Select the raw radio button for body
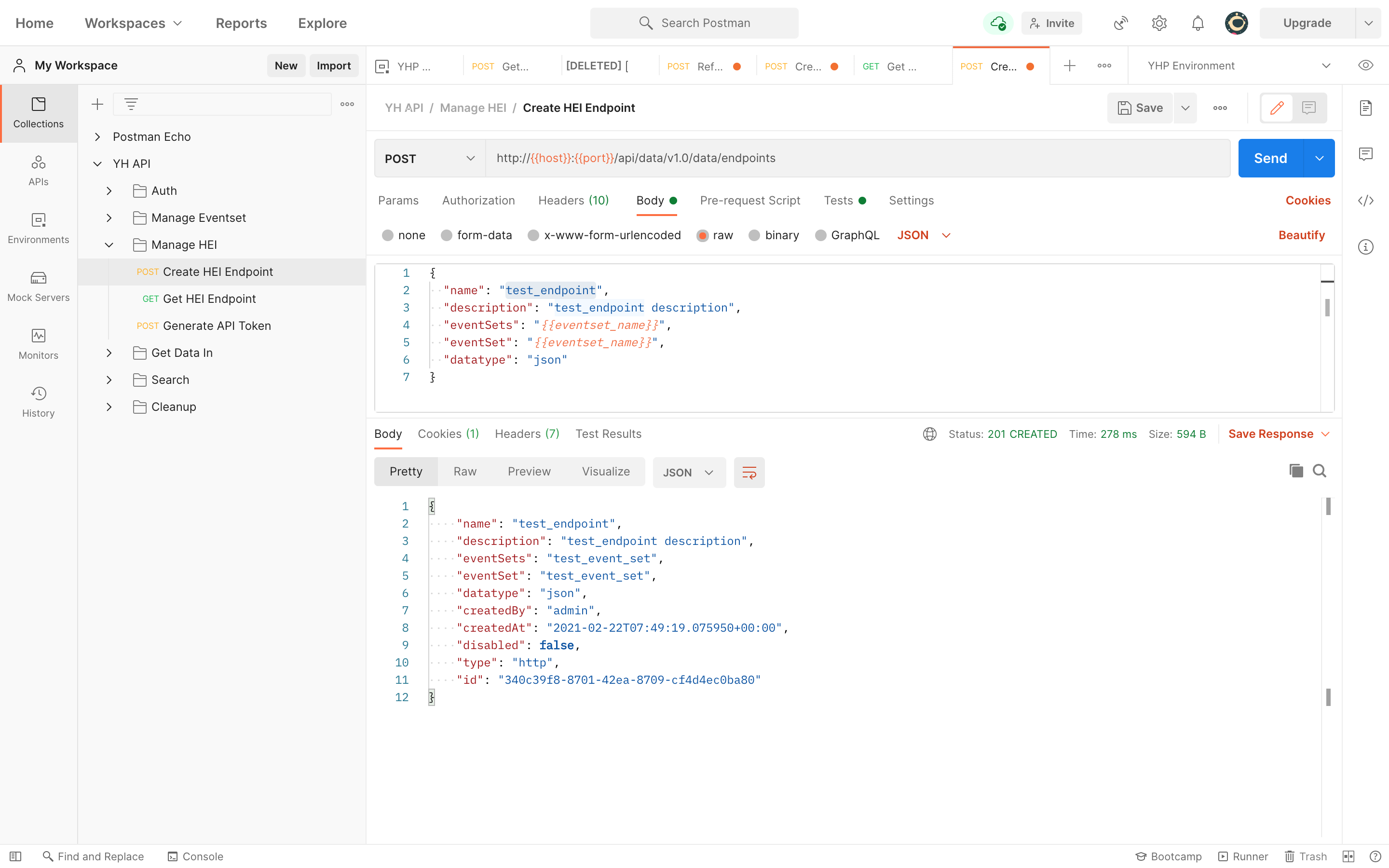Viewport: 1389px width, 868px height. tap(703, 235)
